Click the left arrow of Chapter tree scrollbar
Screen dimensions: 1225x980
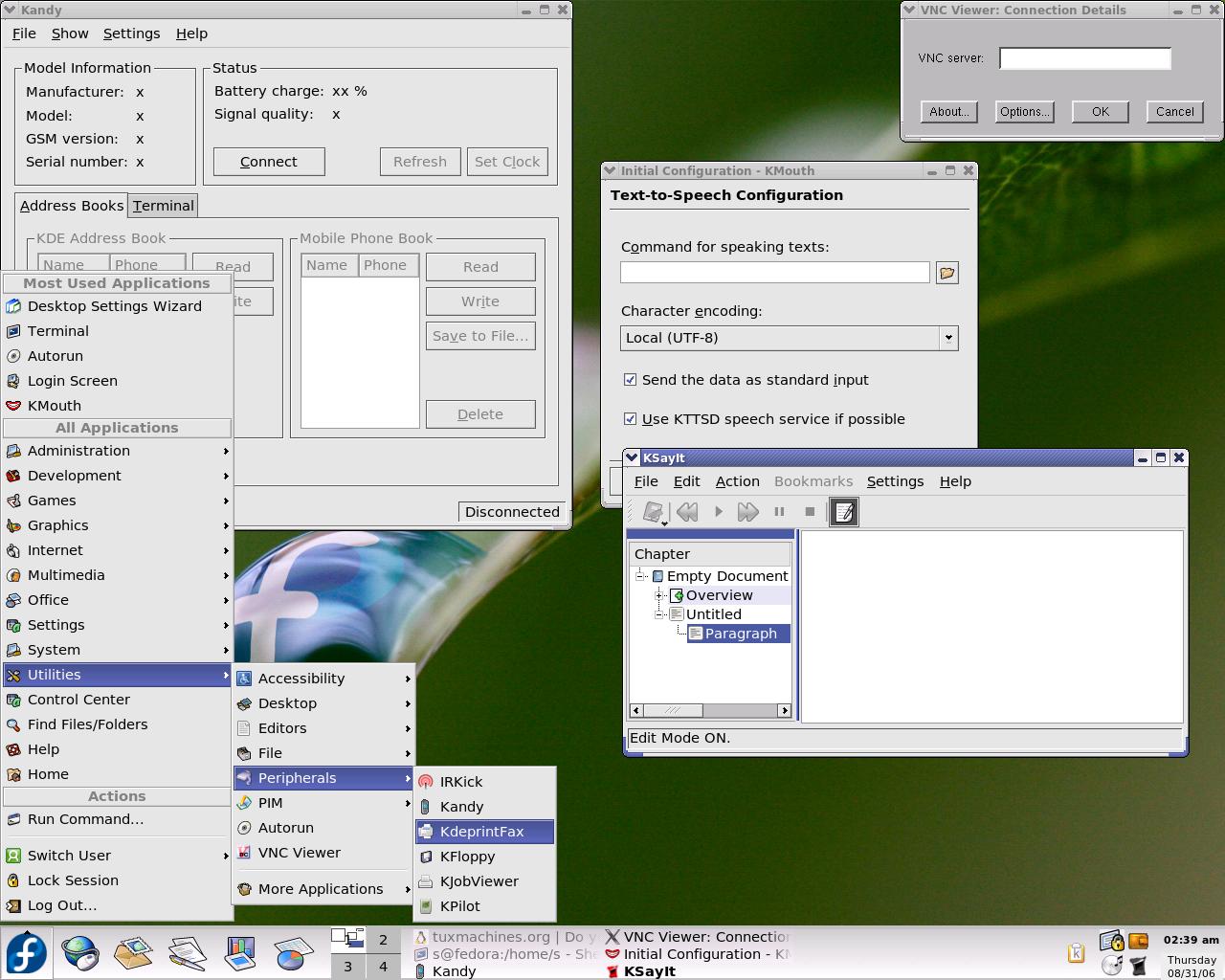pyautogui.click(x=636, y=710)
